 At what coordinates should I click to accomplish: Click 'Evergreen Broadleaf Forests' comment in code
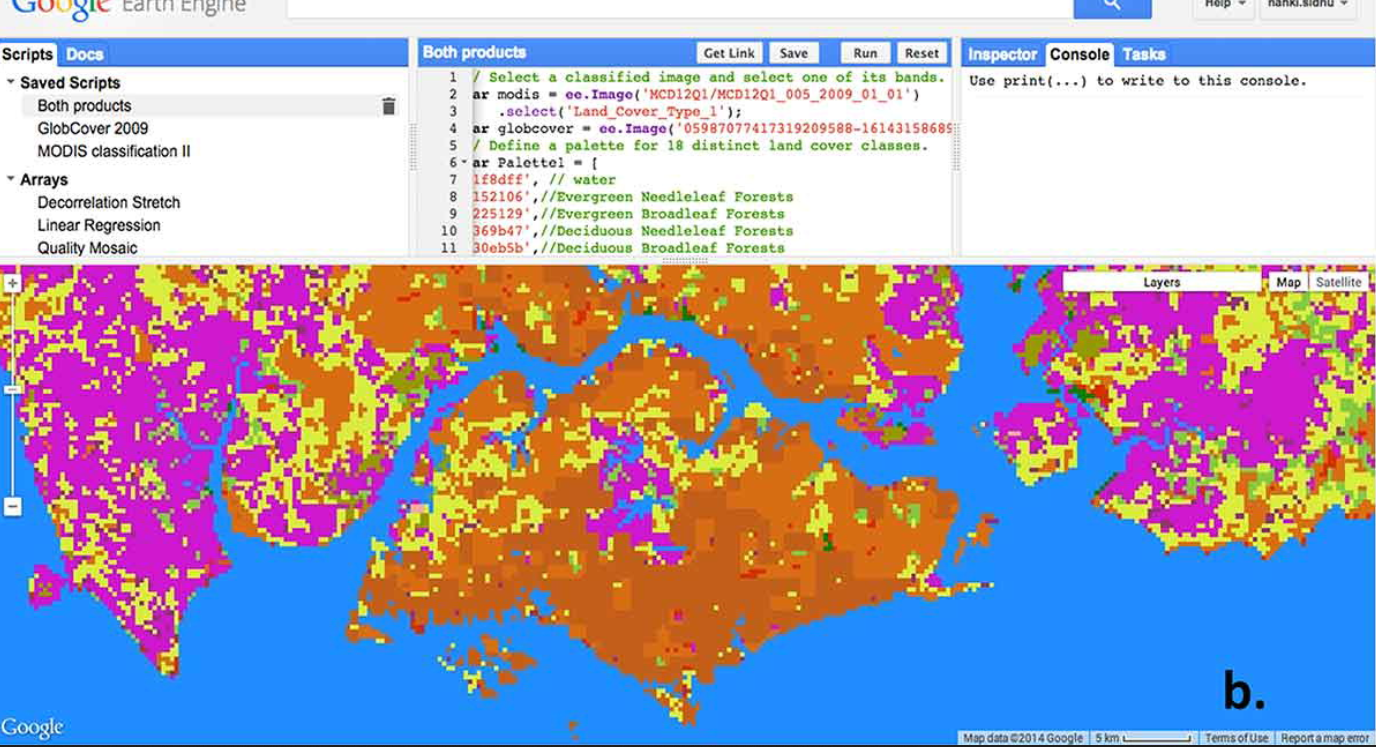point(663,214)
